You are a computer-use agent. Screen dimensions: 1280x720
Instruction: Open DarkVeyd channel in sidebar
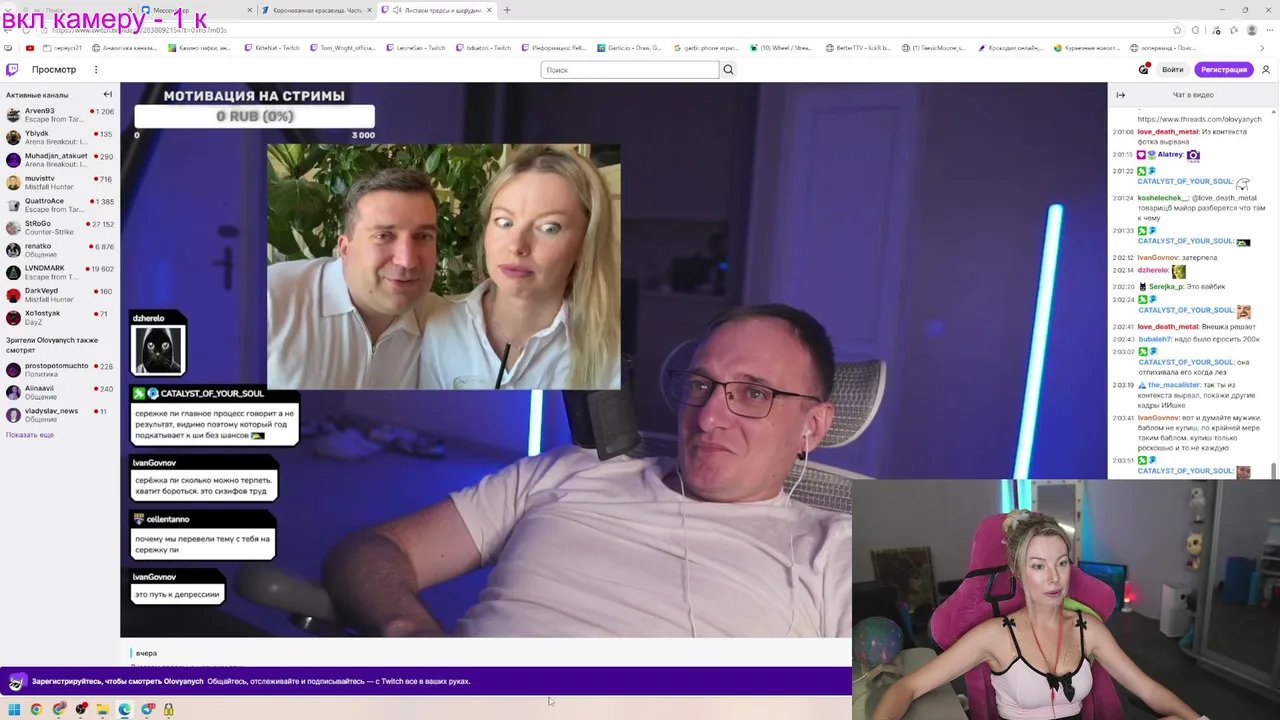(60, 295)
